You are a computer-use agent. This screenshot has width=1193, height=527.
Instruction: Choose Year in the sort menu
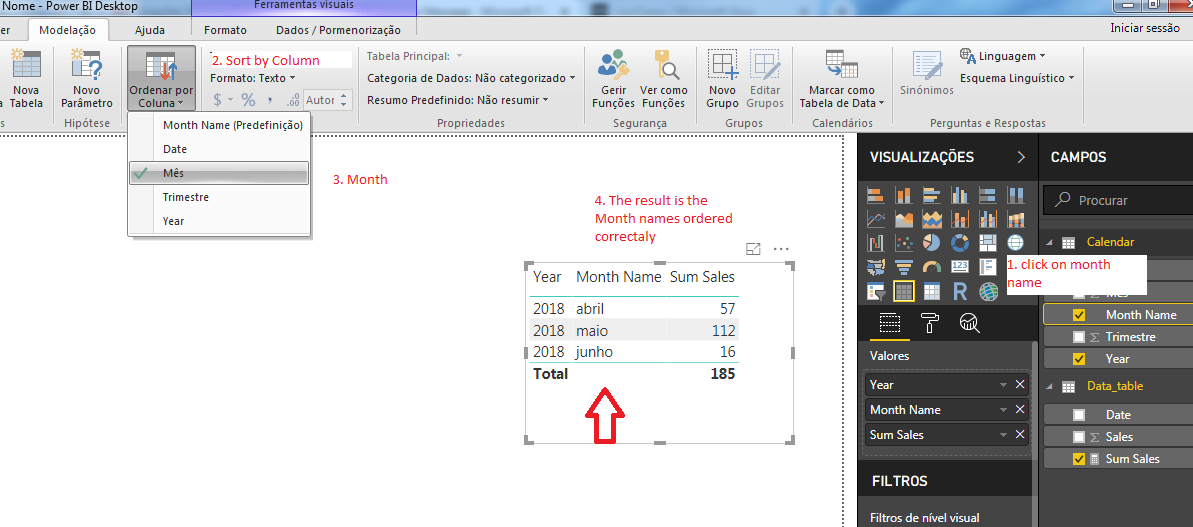219,221
